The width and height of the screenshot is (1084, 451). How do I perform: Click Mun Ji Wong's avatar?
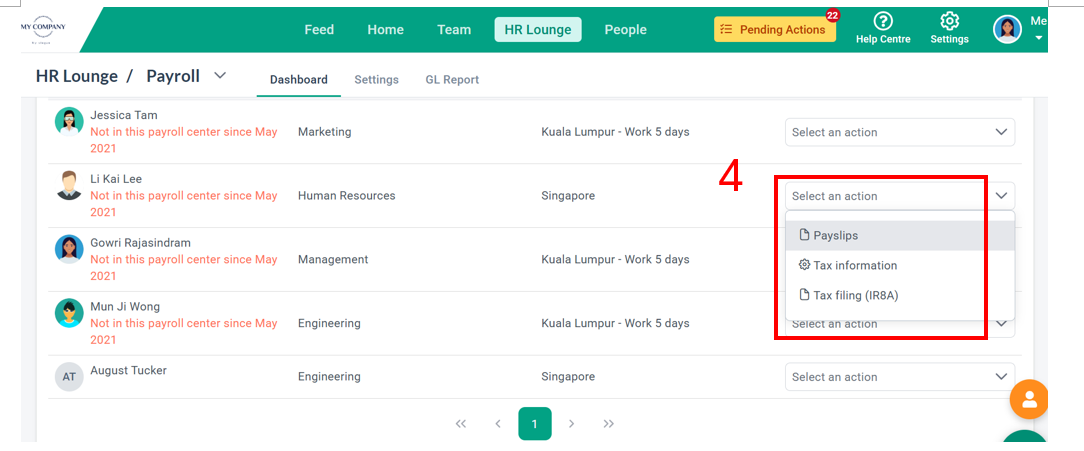tap(69, 313)
